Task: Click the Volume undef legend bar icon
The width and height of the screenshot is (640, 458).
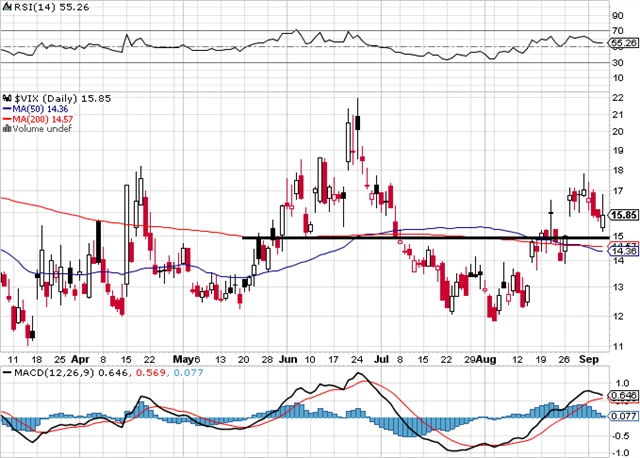Action: 4,129
